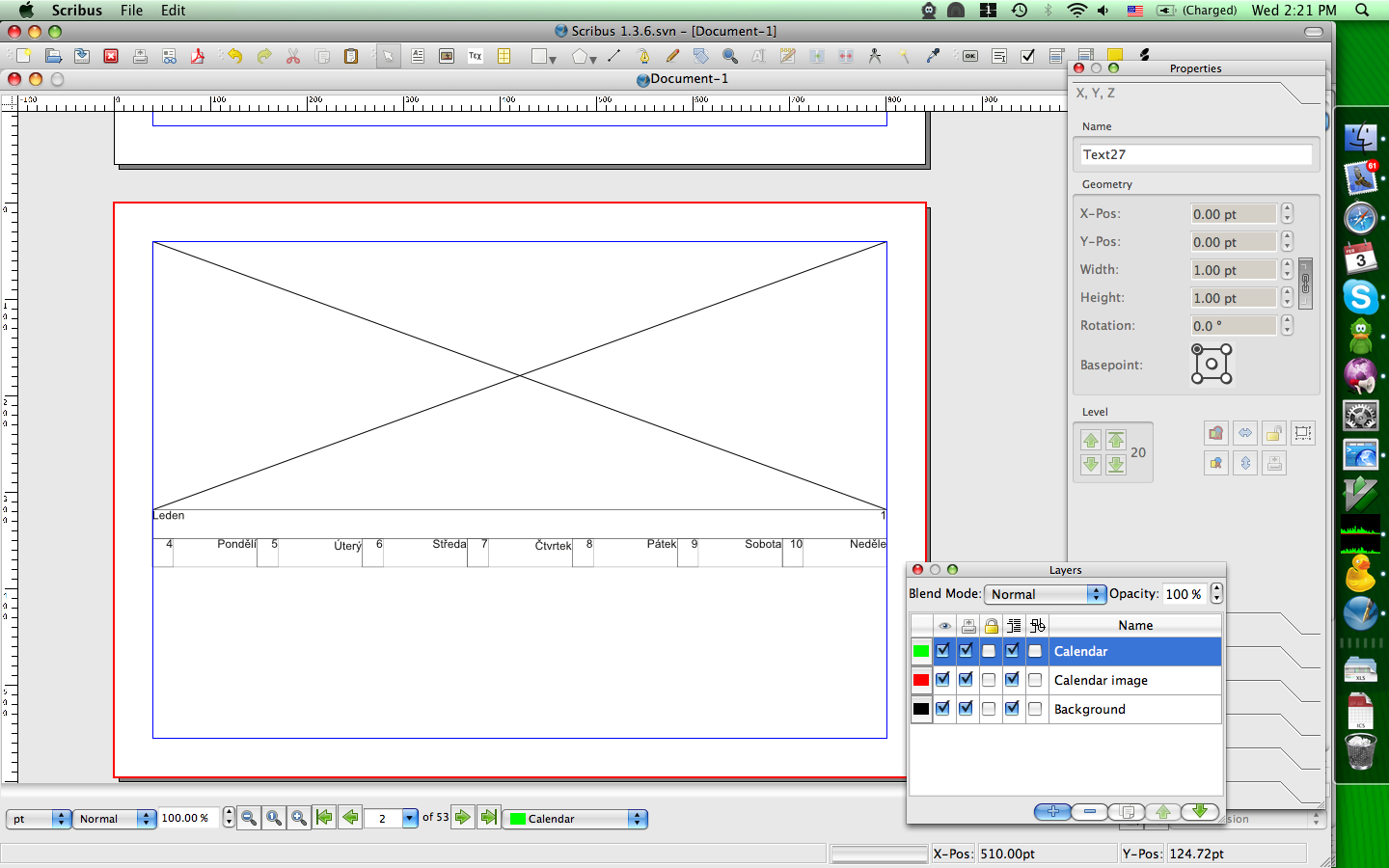Image resolution: width=1389 pixels, height=868 pixels.
Task: Click the green Calendar layer color swatch
Action: [921, 651]
